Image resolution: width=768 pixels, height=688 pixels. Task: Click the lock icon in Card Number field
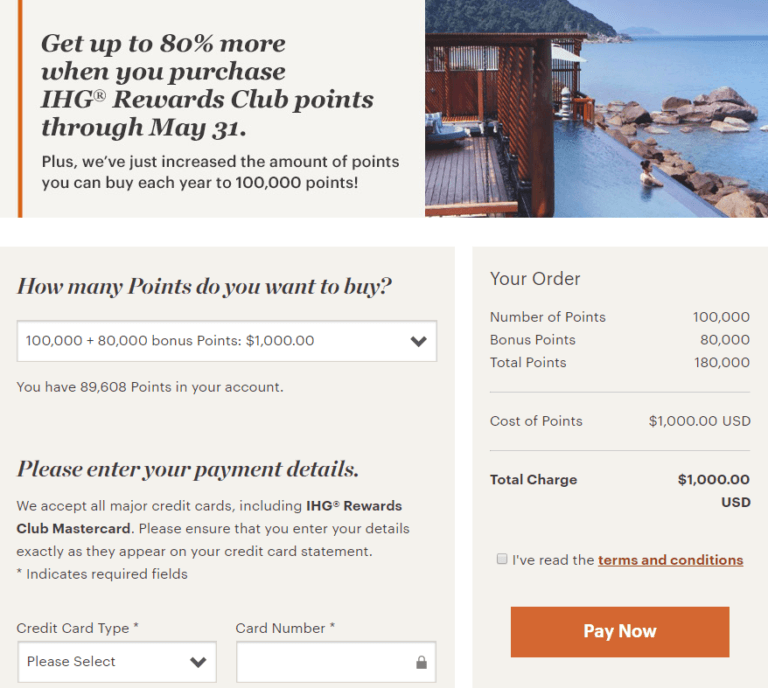[421, 662]
